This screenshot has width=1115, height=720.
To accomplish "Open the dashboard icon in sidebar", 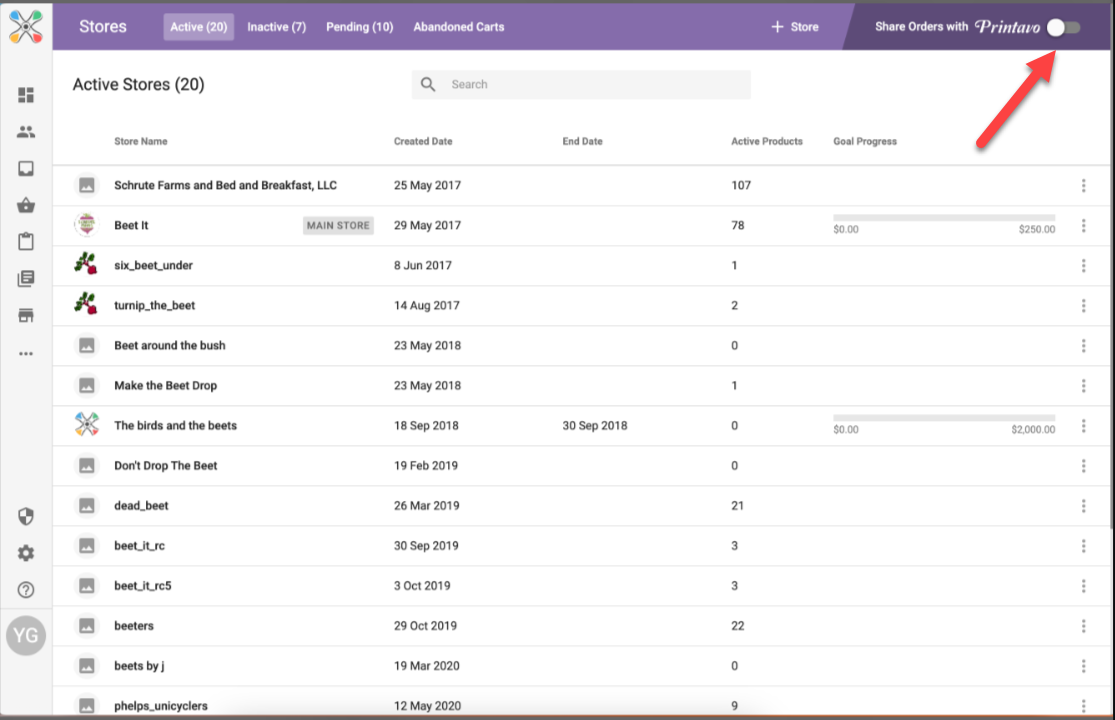I will point(26,95).
